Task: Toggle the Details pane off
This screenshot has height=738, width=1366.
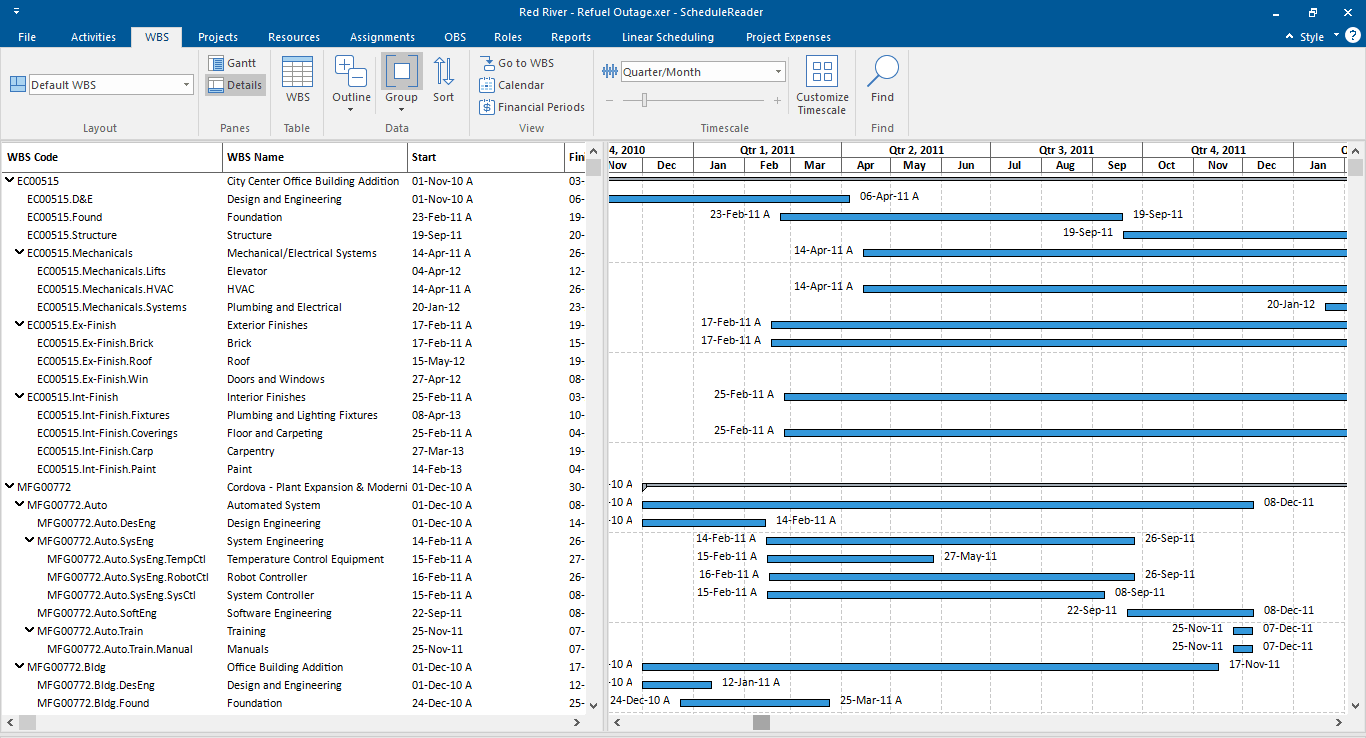Action: pos(235,85)
